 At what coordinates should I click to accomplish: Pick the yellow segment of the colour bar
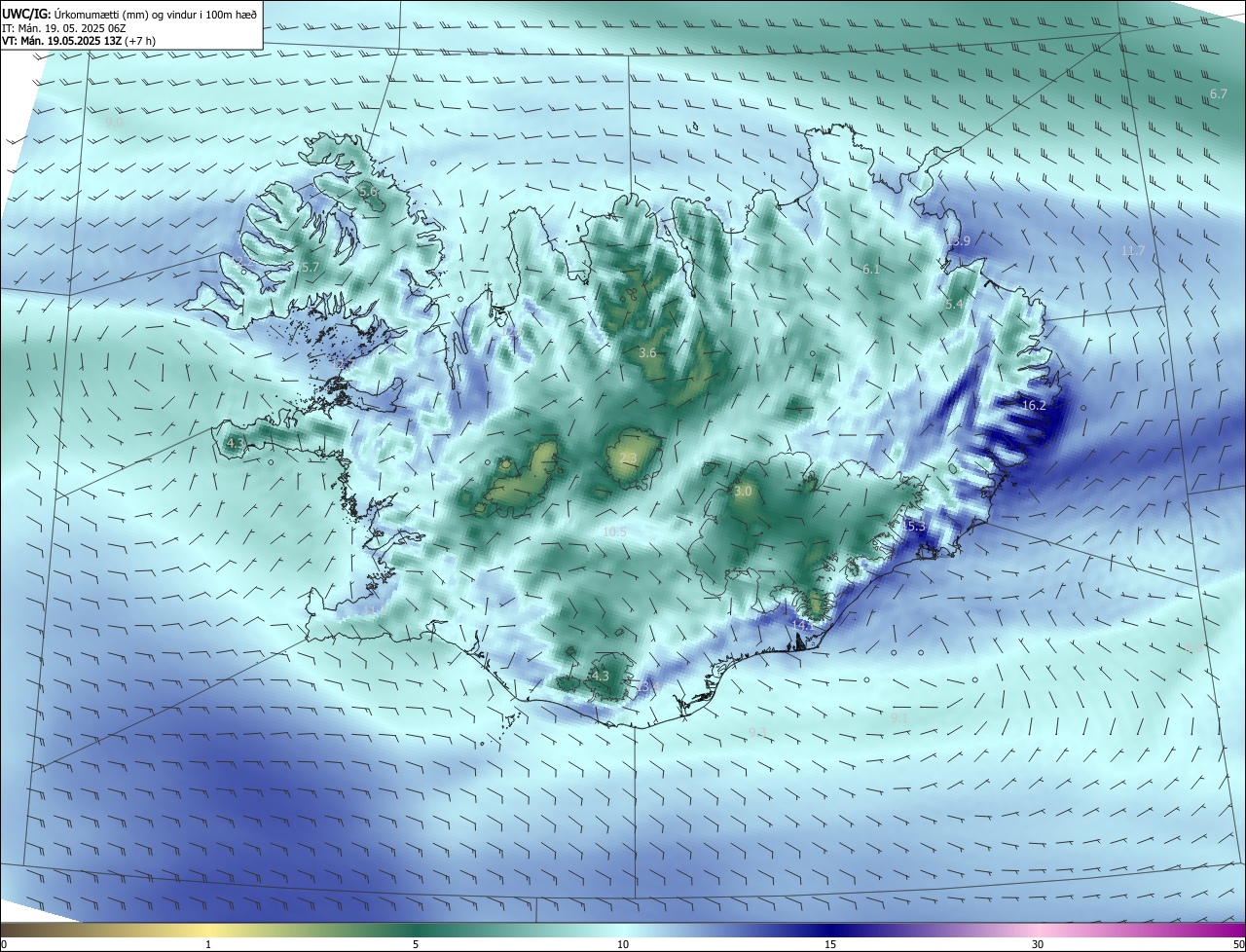coord(208,930)
